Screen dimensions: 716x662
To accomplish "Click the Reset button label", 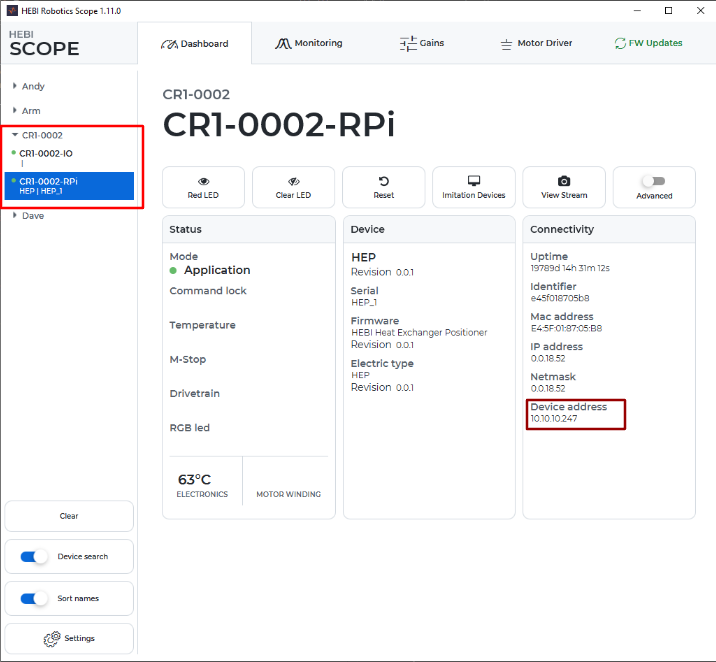I will tap(384, 195).
